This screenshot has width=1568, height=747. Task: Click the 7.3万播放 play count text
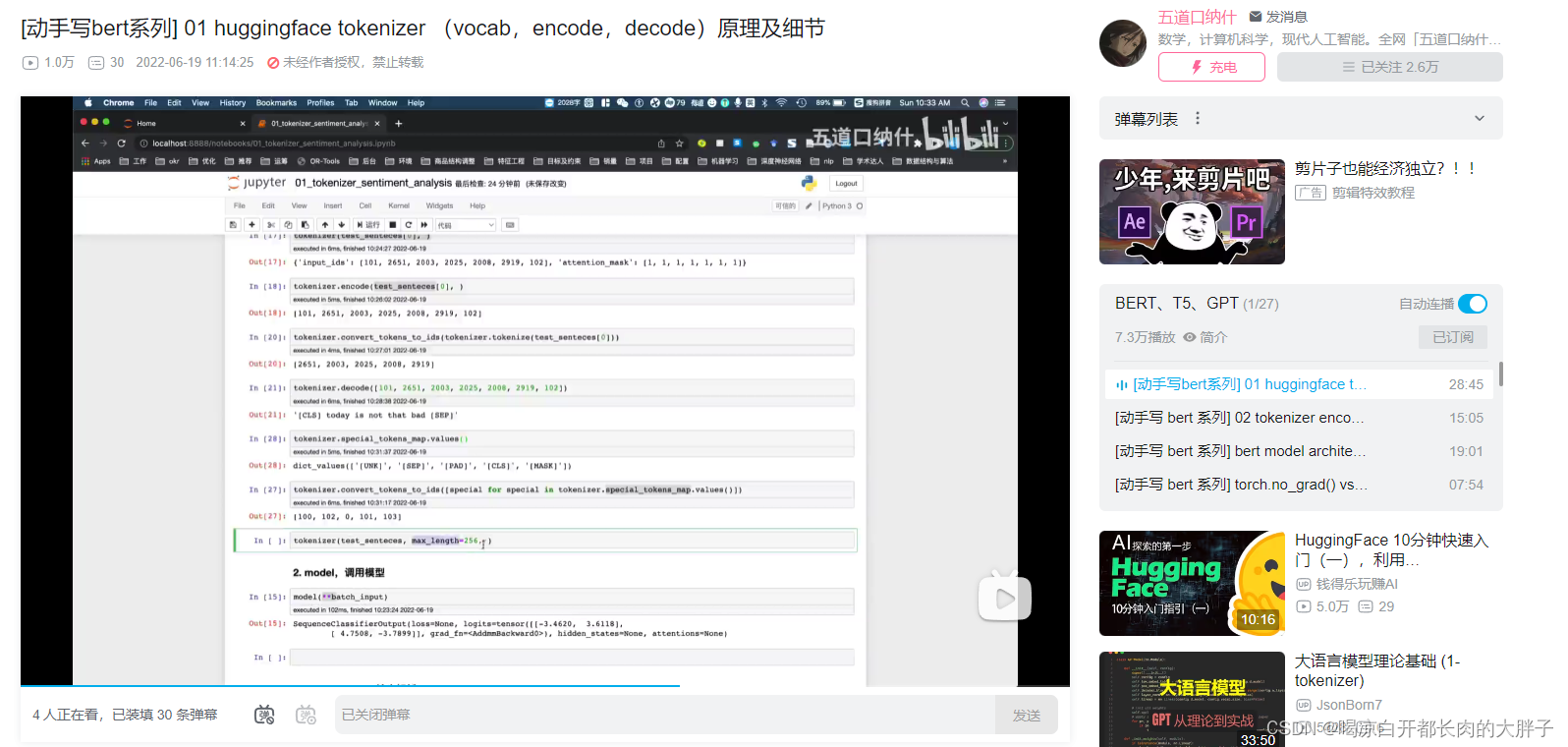pyautogui.click(x=1146, y=337)
